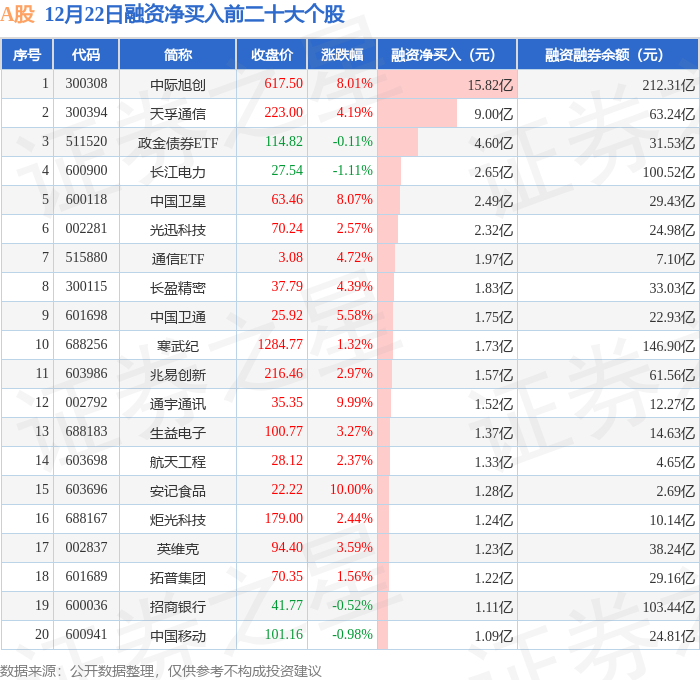The width and height of the screenshot is (700, 680).
Task: Click closing price 1284.77
Action: (x=280, y=345)
